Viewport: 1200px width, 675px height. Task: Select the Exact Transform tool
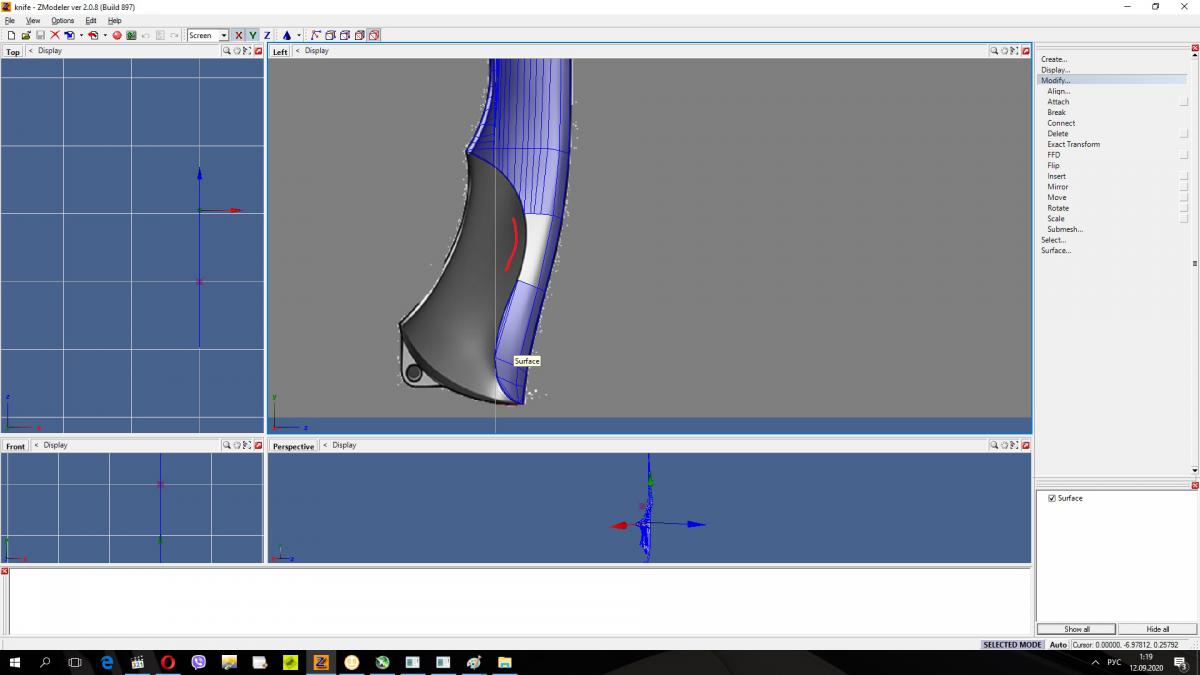coord(1073,144)
